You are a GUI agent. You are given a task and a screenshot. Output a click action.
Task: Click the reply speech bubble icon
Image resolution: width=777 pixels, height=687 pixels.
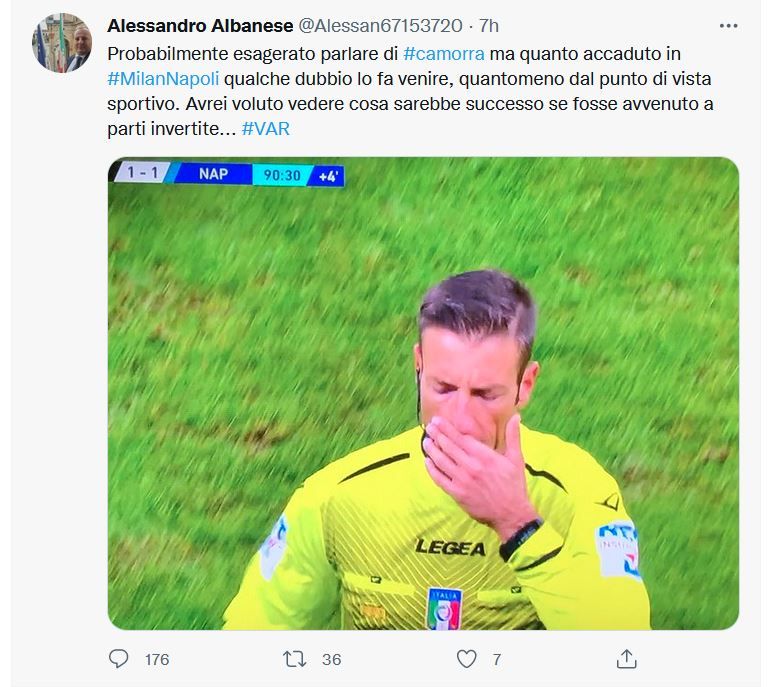click(118, 659)
